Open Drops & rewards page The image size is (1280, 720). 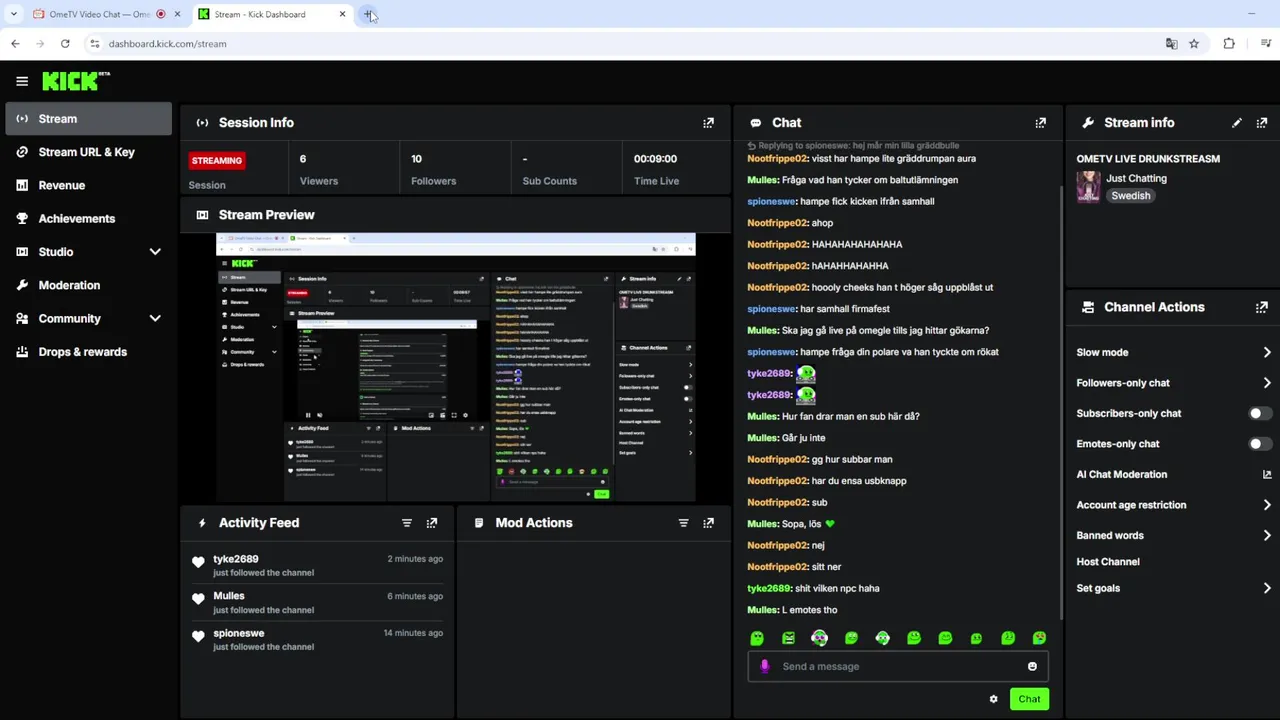click(88, 352)
